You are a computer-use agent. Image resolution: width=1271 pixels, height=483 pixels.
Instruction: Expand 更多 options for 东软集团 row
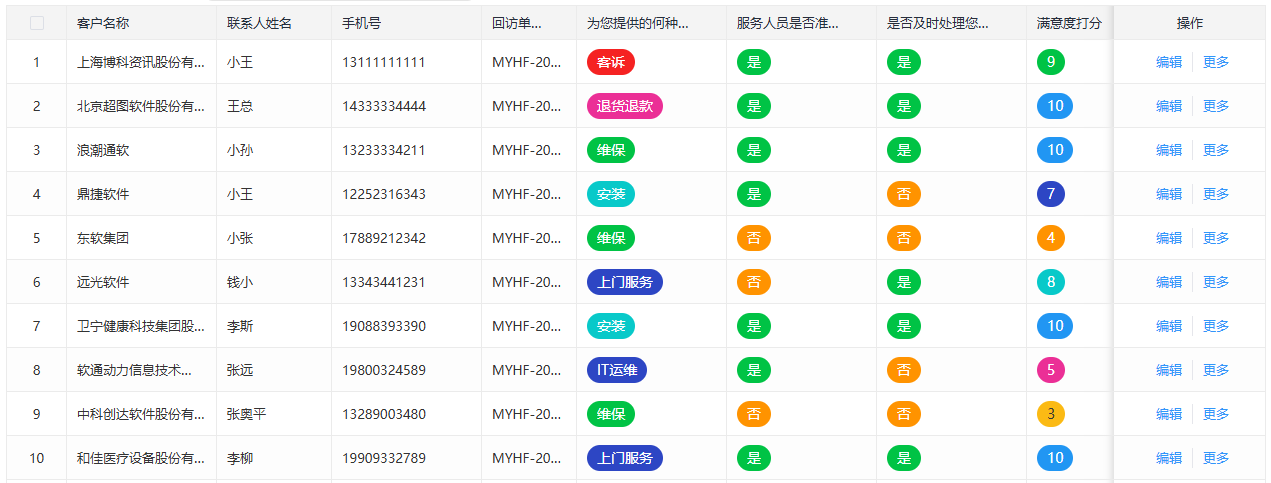click(x=1216, y=238)
